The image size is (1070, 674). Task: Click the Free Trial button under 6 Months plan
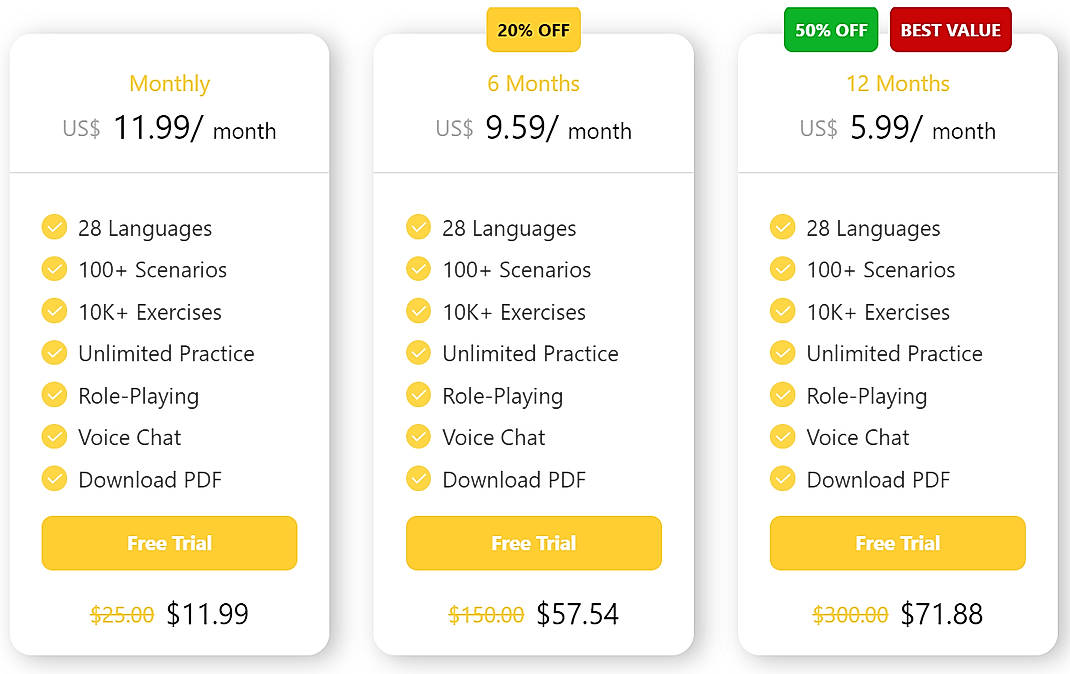533,543
